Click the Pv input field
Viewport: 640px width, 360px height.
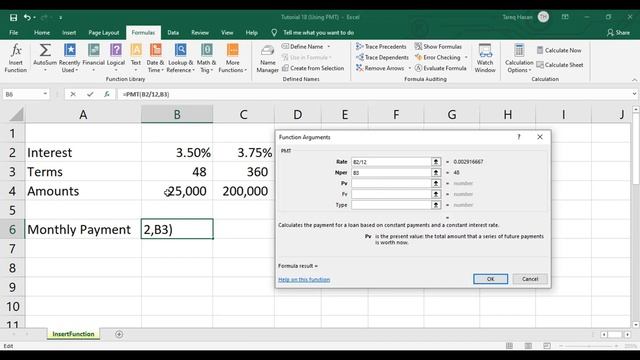[391, 183]
